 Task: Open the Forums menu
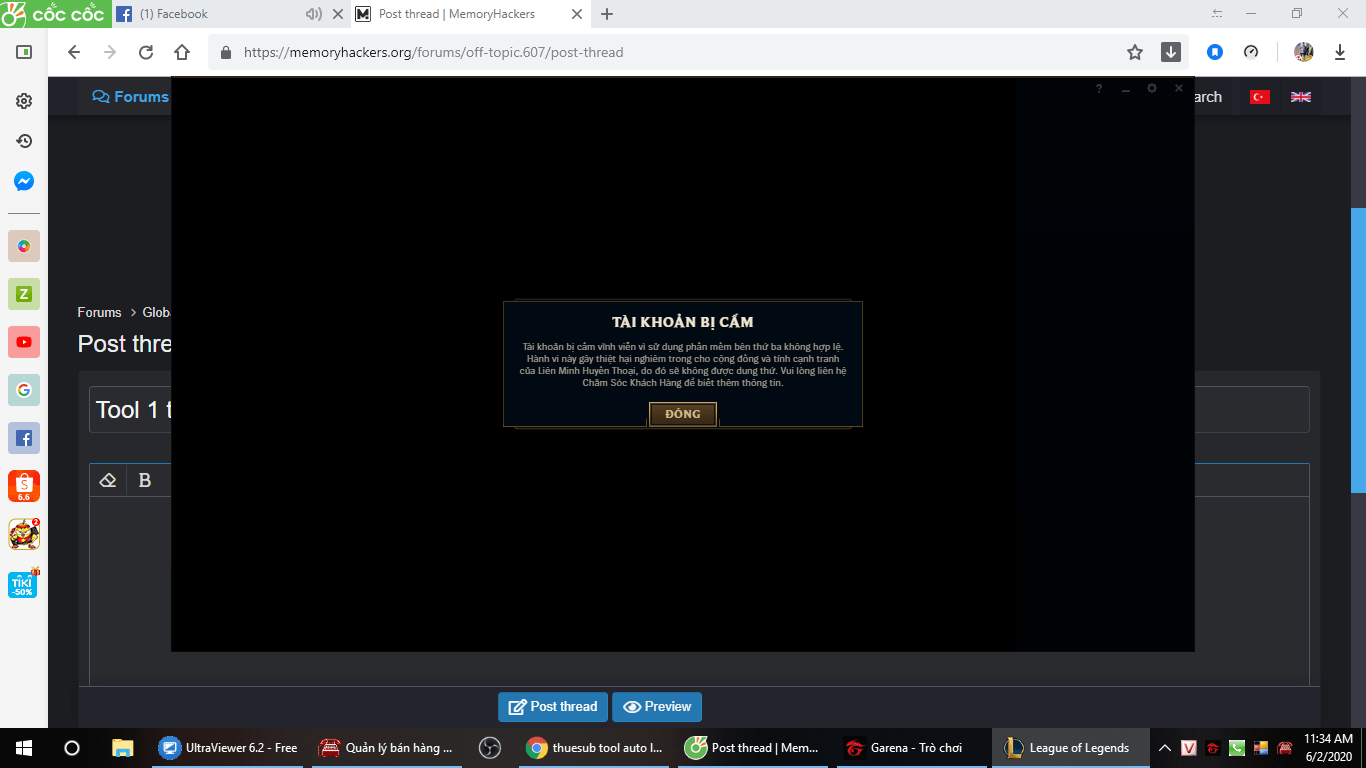tap(131, 97)
